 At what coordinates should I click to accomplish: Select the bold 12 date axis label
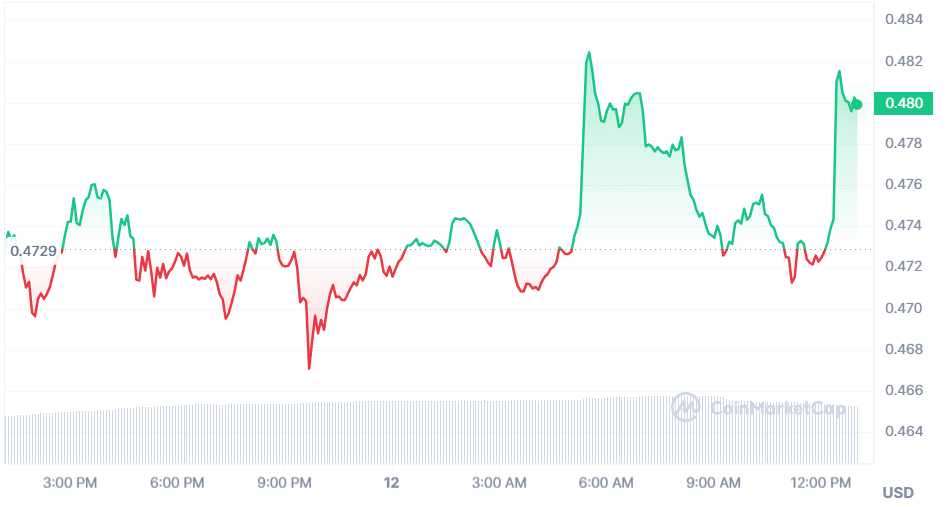[x=391, y=483]
